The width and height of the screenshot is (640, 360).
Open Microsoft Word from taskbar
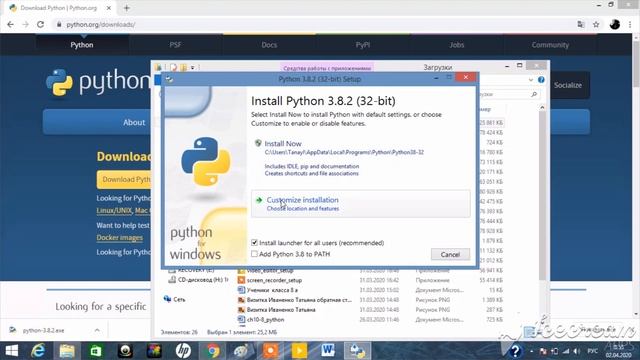tap(328, 351)
